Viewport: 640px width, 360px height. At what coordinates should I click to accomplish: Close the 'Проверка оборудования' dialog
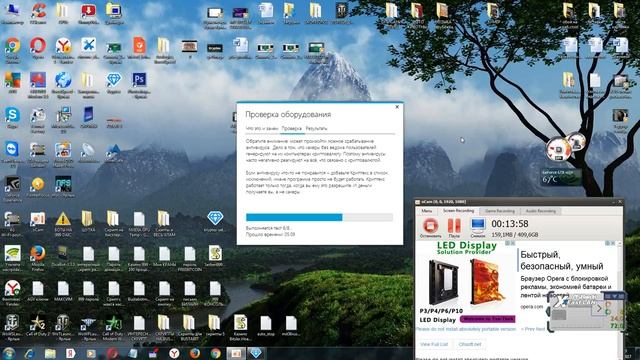397,107
